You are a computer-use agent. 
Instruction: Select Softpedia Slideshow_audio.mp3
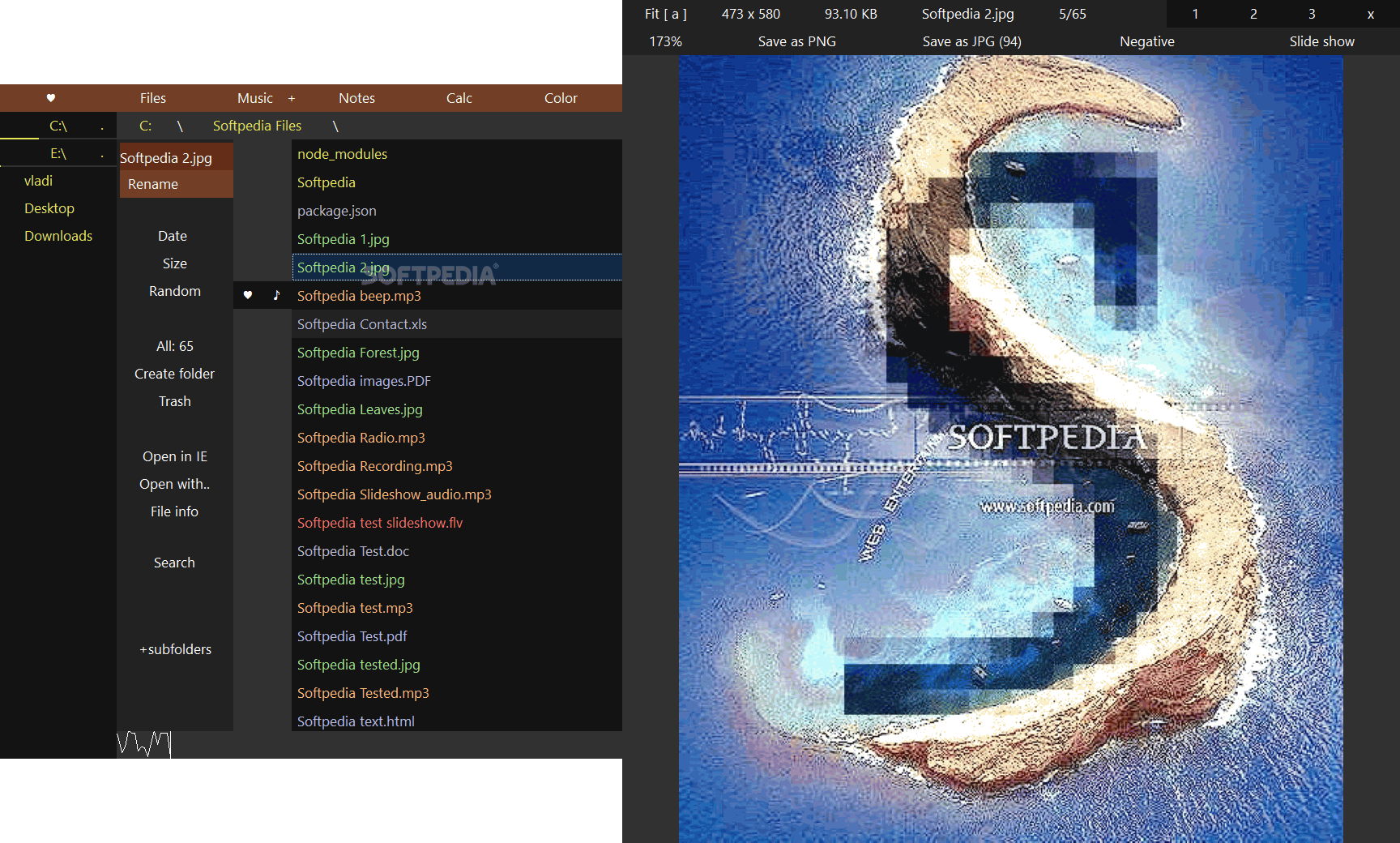(x=456, y=494)
